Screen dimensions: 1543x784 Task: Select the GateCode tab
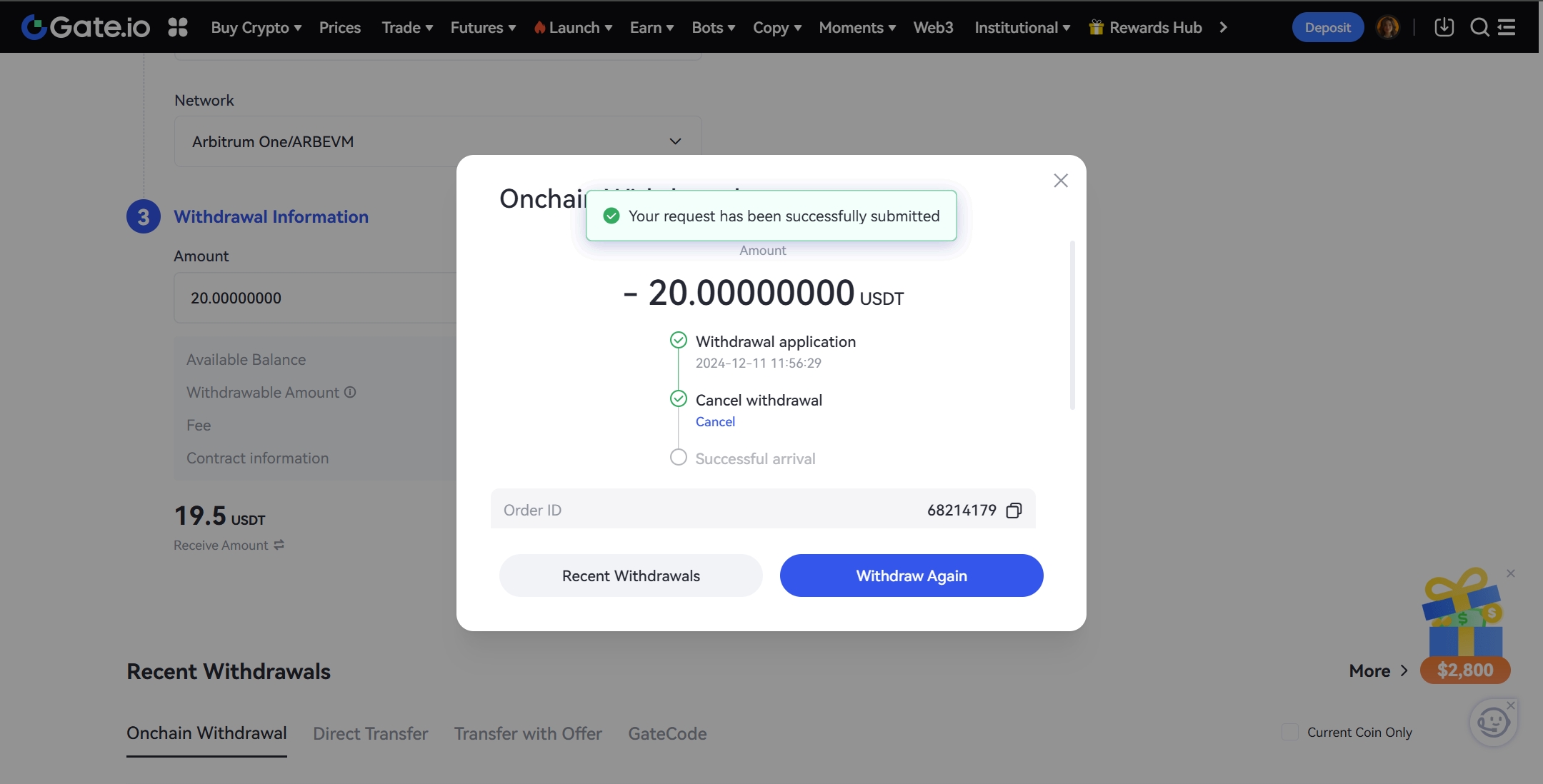667,733
